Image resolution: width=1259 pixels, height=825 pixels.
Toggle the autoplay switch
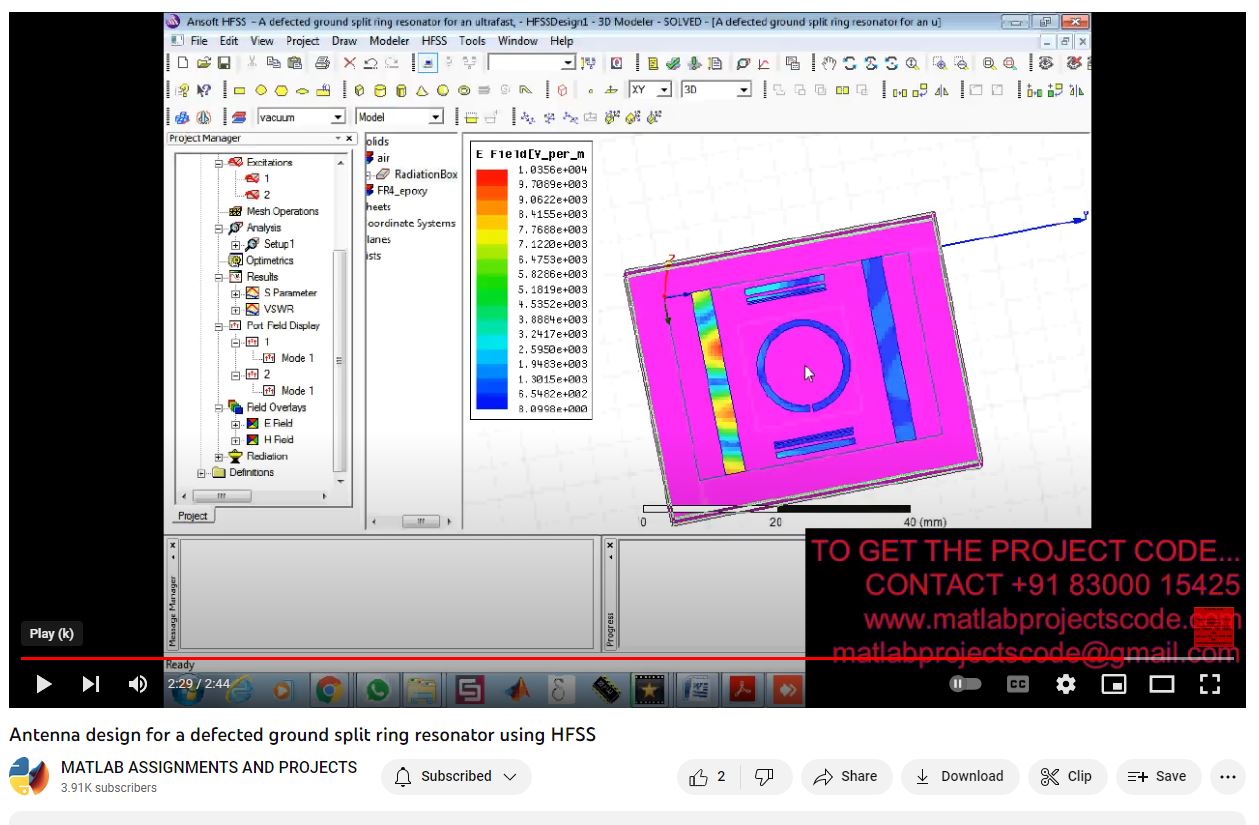coord(965,684)
